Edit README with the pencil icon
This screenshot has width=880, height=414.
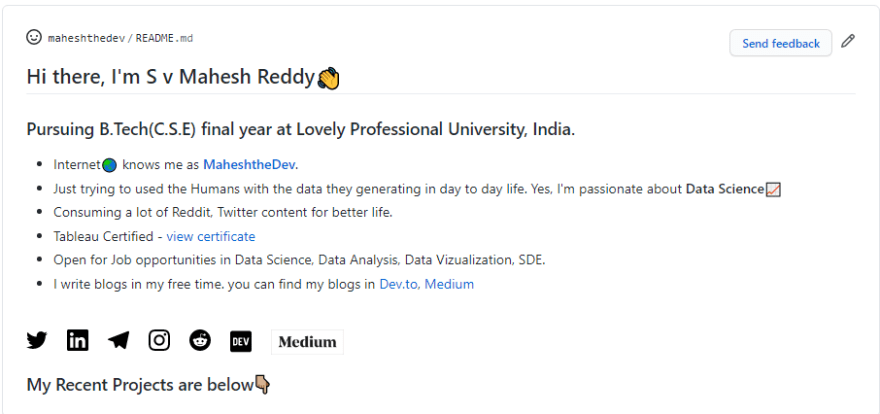848,41
